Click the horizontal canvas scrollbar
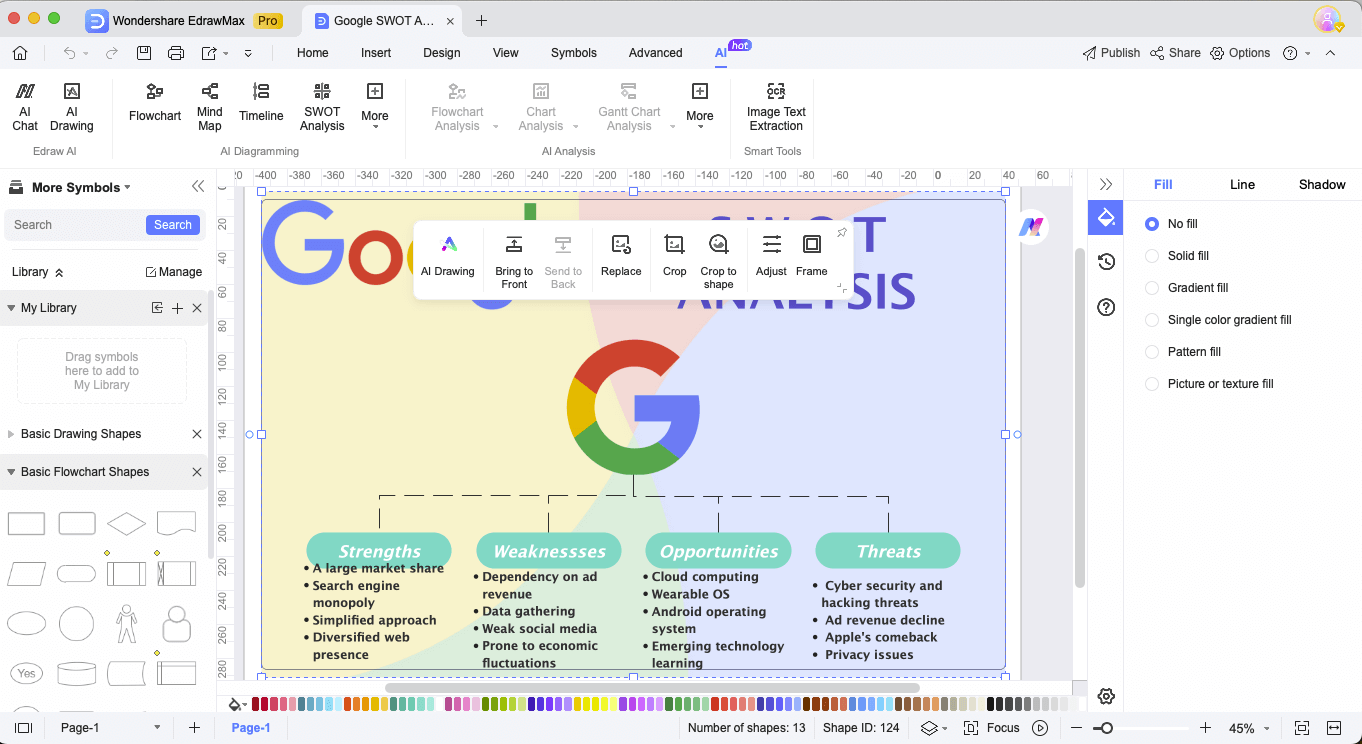 click(x=652, y=688)
